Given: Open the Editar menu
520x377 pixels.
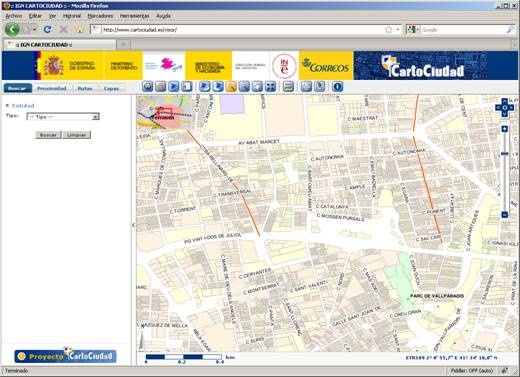Looking at the screenshot, I should tap(35, 16).
